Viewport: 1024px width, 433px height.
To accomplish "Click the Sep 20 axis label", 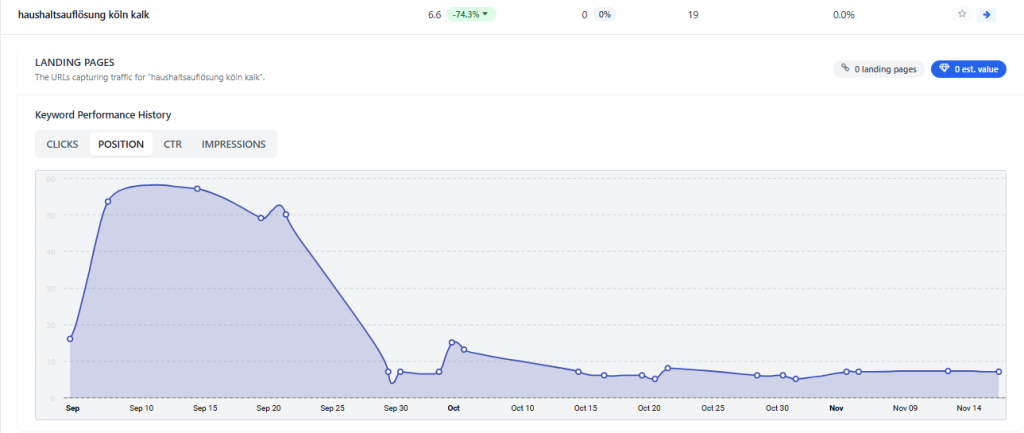I will (x=268, y=408).
